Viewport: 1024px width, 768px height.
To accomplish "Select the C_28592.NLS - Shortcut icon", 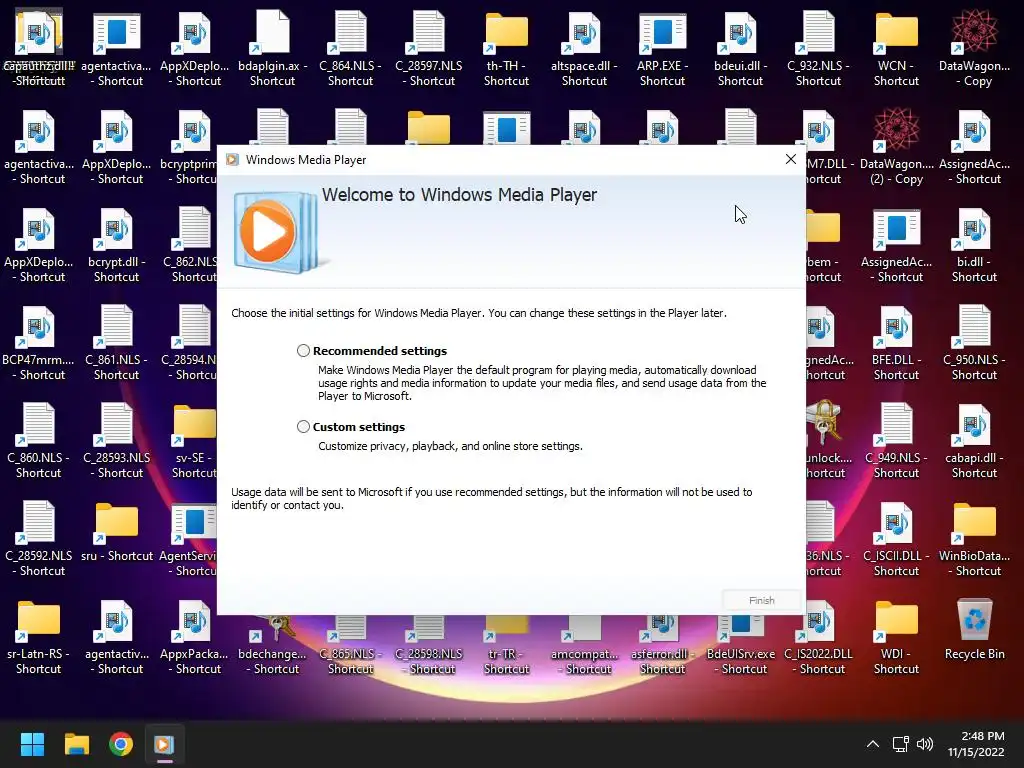I will pyautogui.click(x=38, y=540).
